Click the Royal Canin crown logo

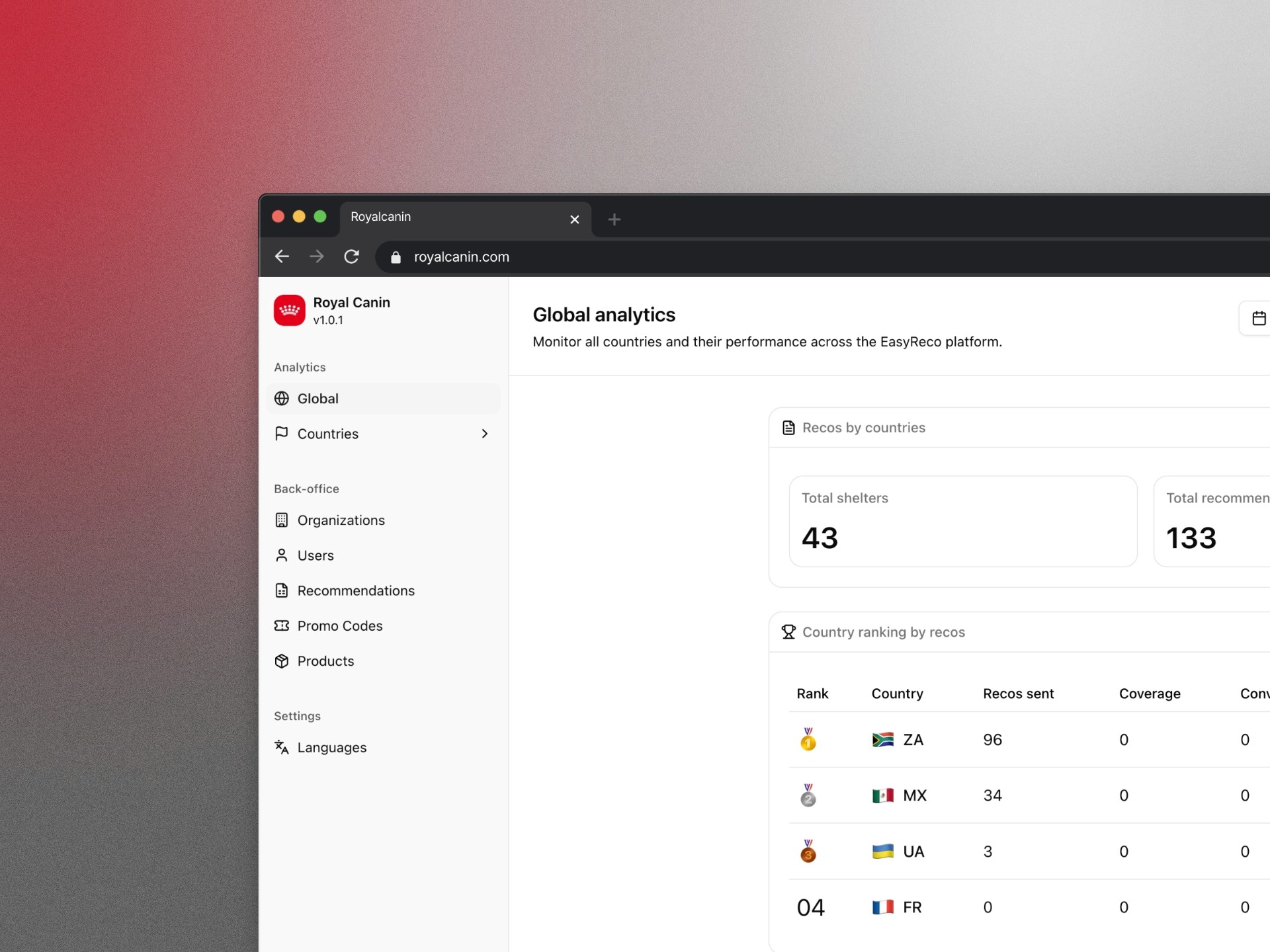coord(289,310)
